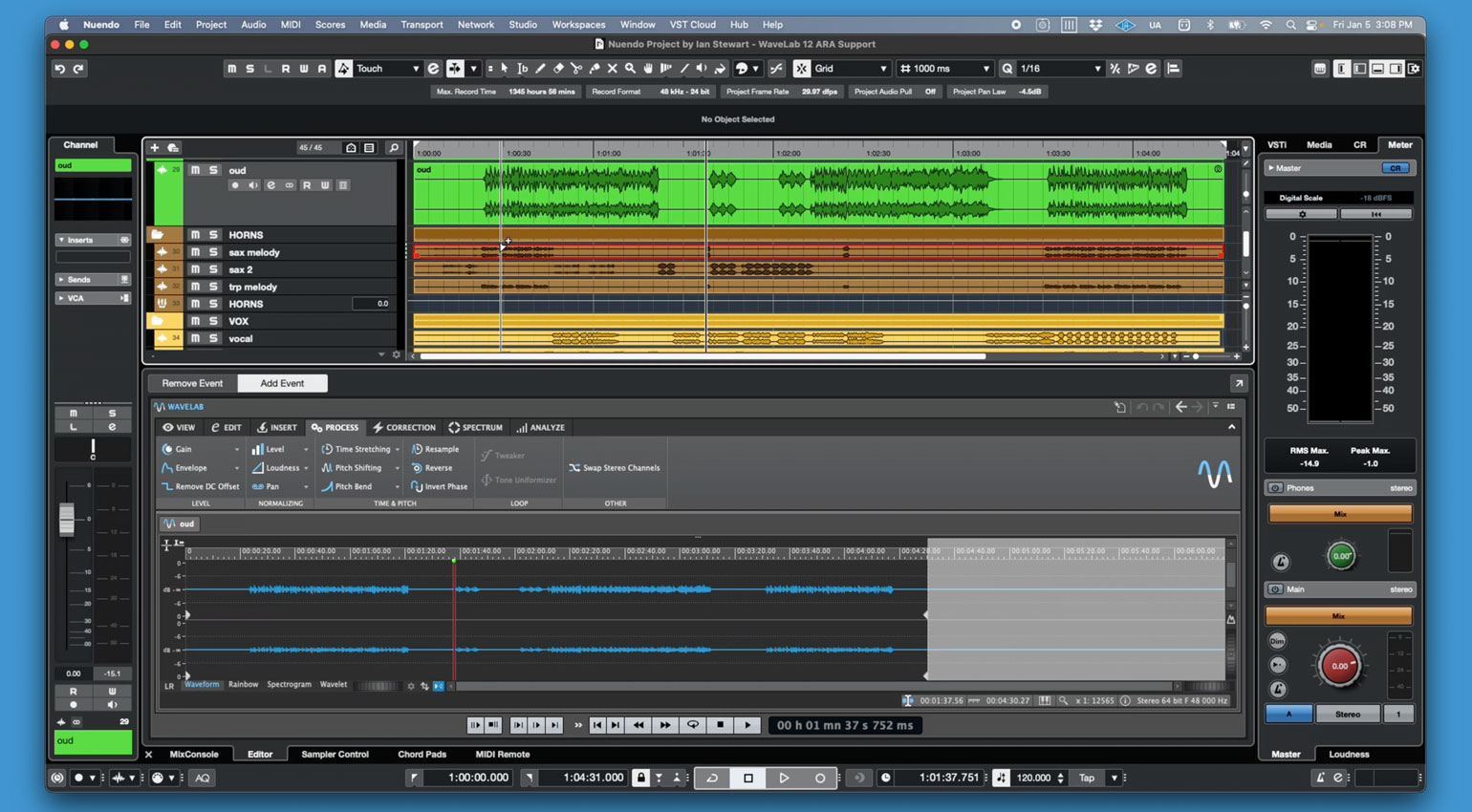Viewport: 1472px width, 812px height.
Task: Click the WaveLab stop button
Action: tap(721, 725)
